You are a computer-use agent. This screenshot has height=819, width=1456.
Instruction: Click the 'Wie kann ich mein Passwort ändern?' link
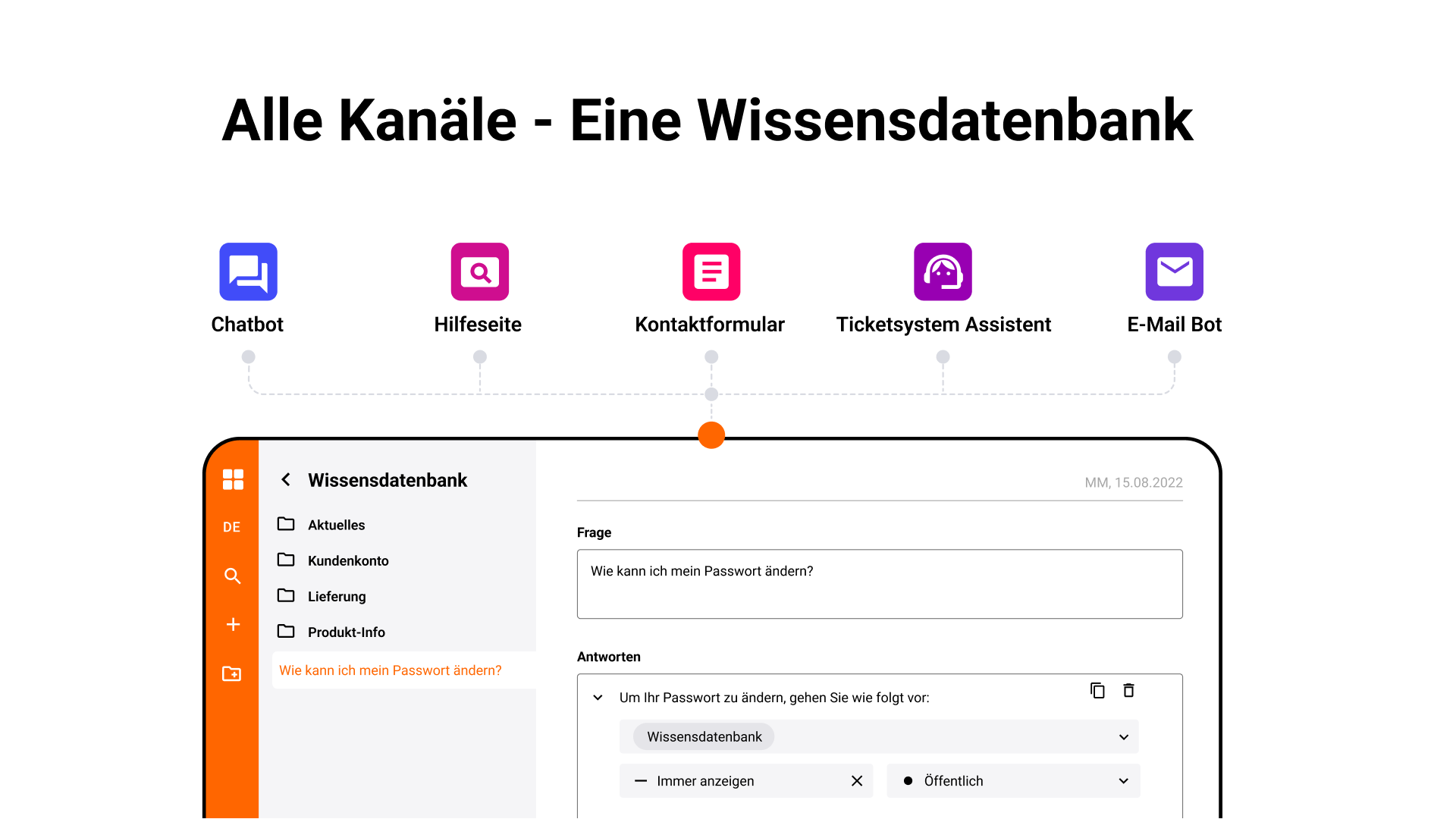tap(391, 670)
